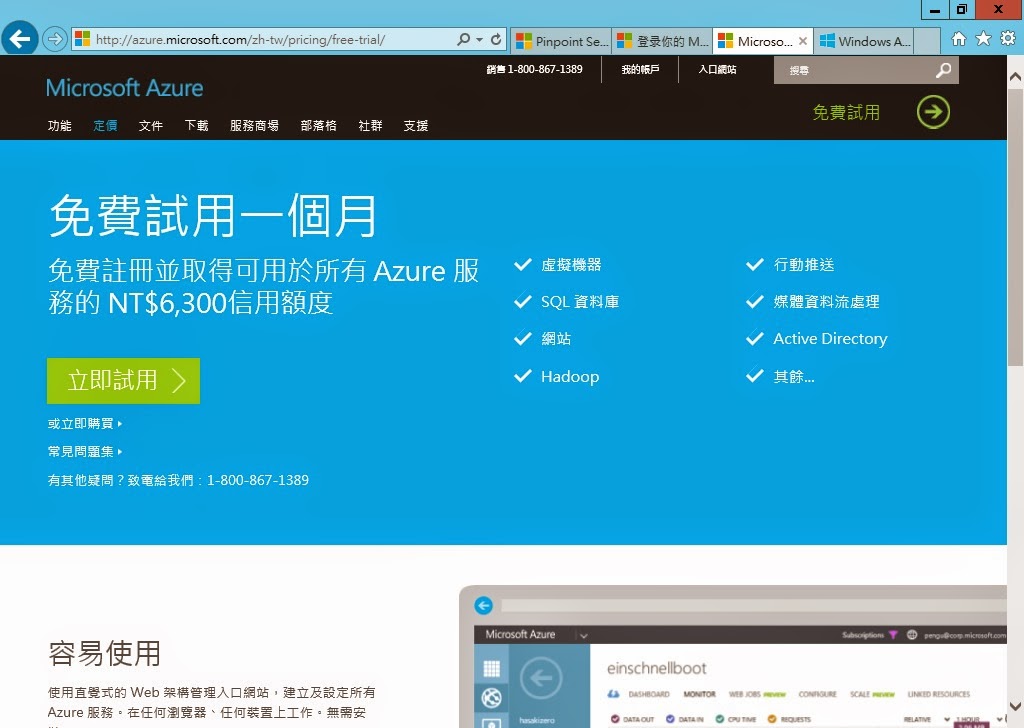Click the scrollbar up arrow

point(1016,76)
